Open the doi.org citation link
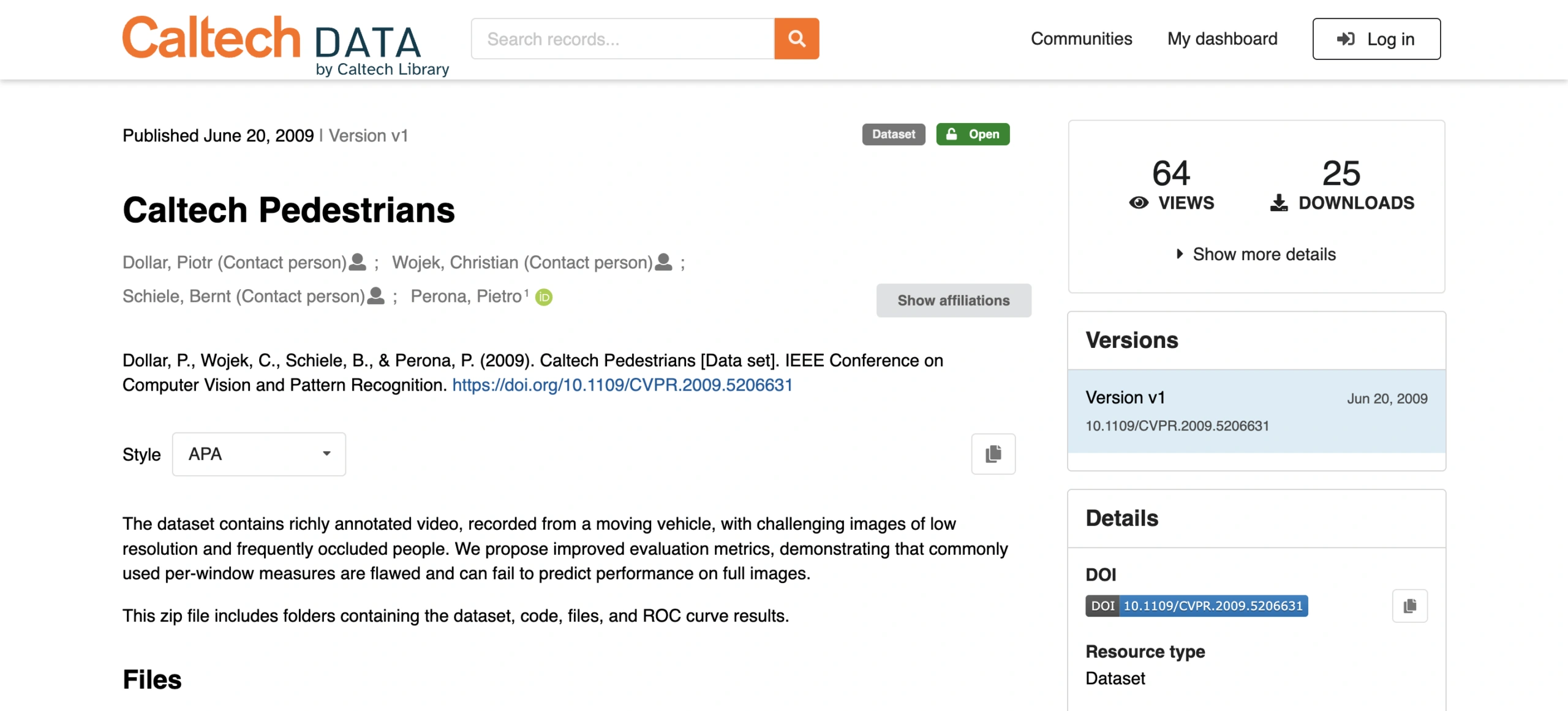The width and height of the screenshot is (1568, 711). click(x=622, y=385)
